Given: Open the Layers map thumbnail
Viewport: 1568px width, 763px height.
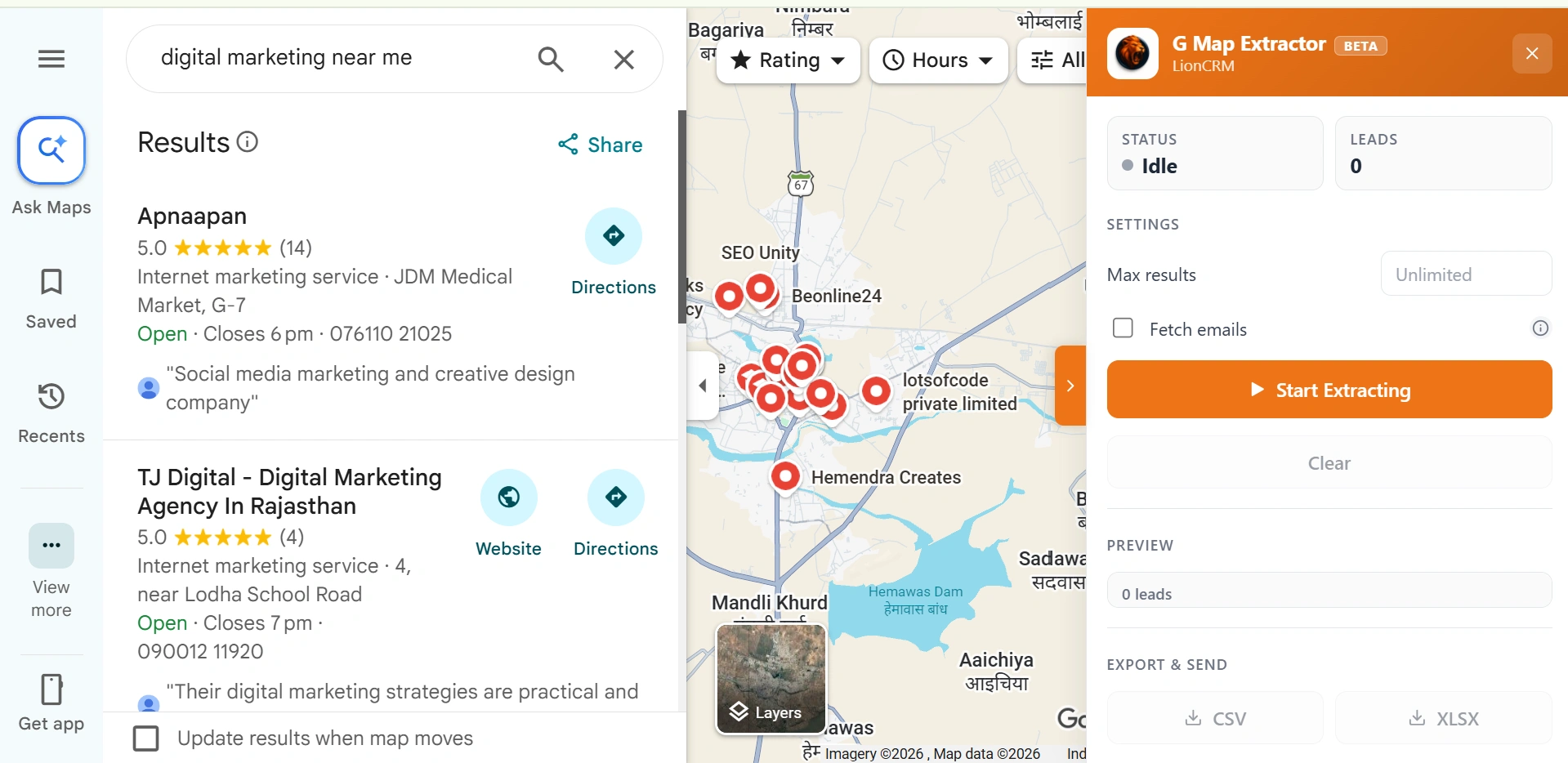Looking at the screenshot, I should click(x=771, y=680).
